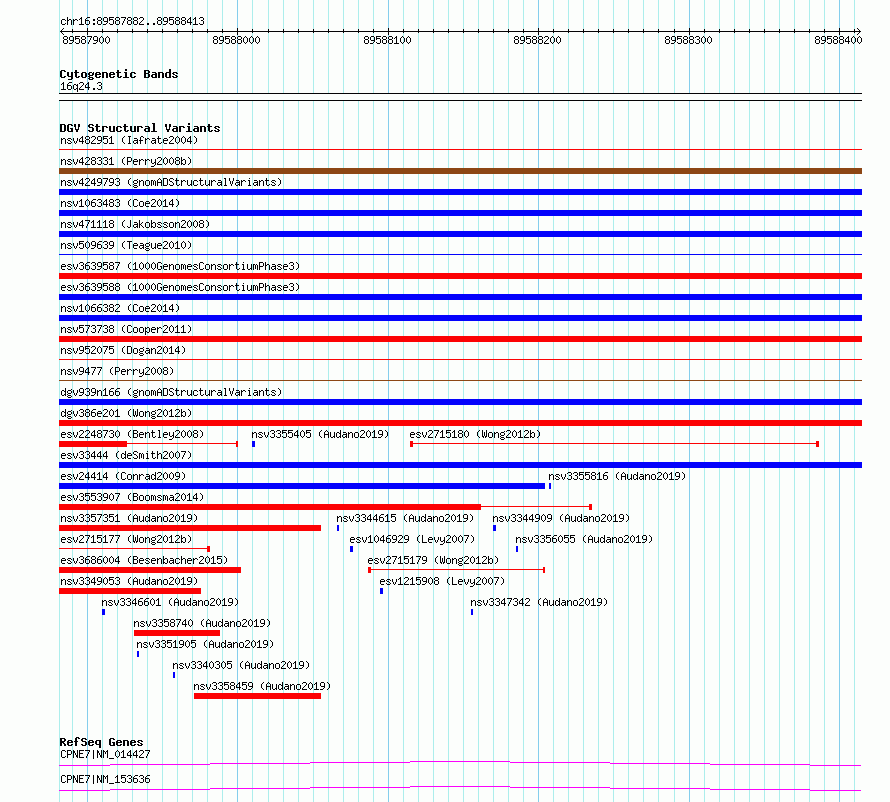Click the thin red esv2715180 variant line
This screenshot has height=802, width=890.
614,444
